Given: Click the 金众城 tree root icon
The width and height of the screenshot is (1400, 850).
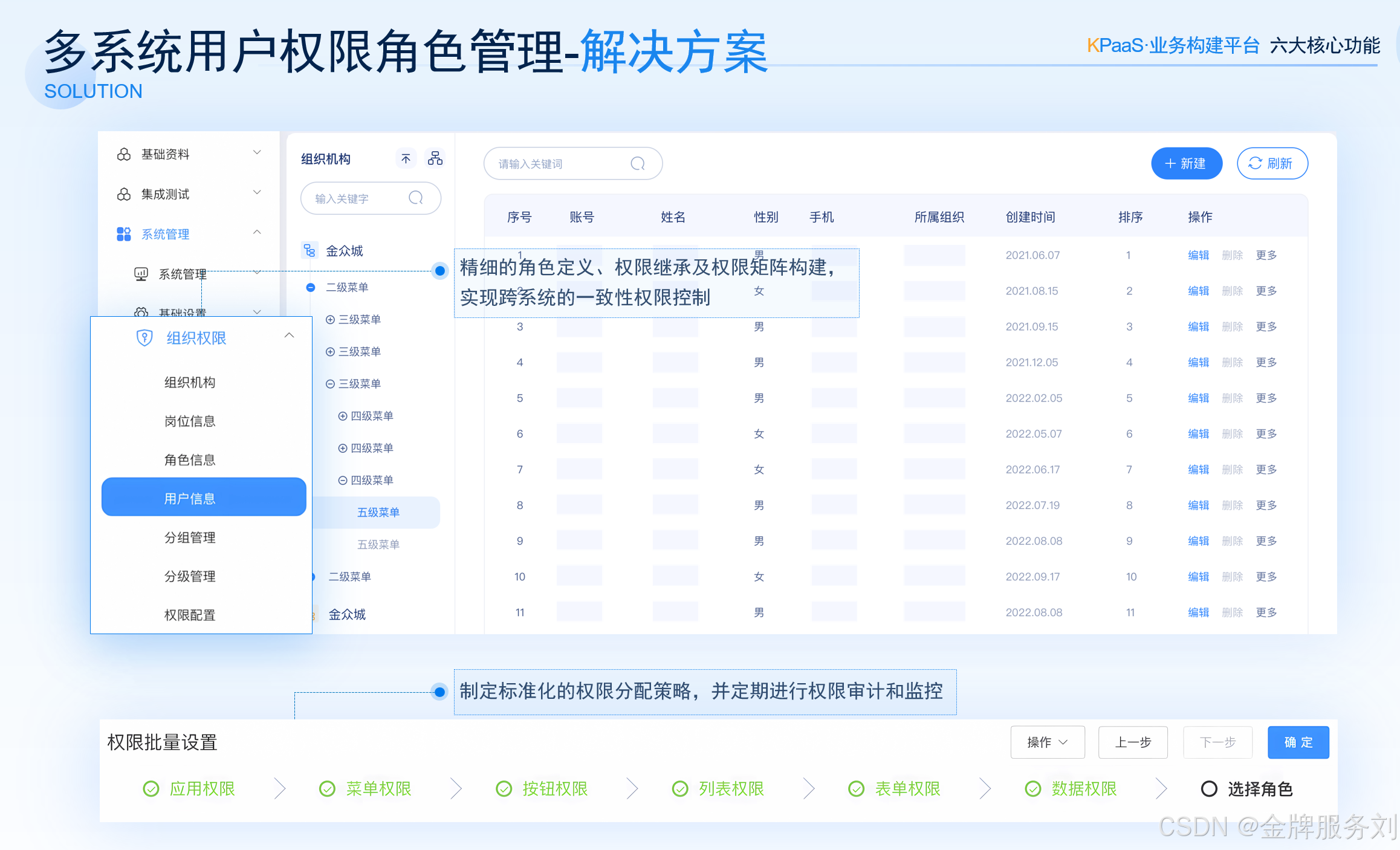Looking at the screenshot, I should click(309, 251).
